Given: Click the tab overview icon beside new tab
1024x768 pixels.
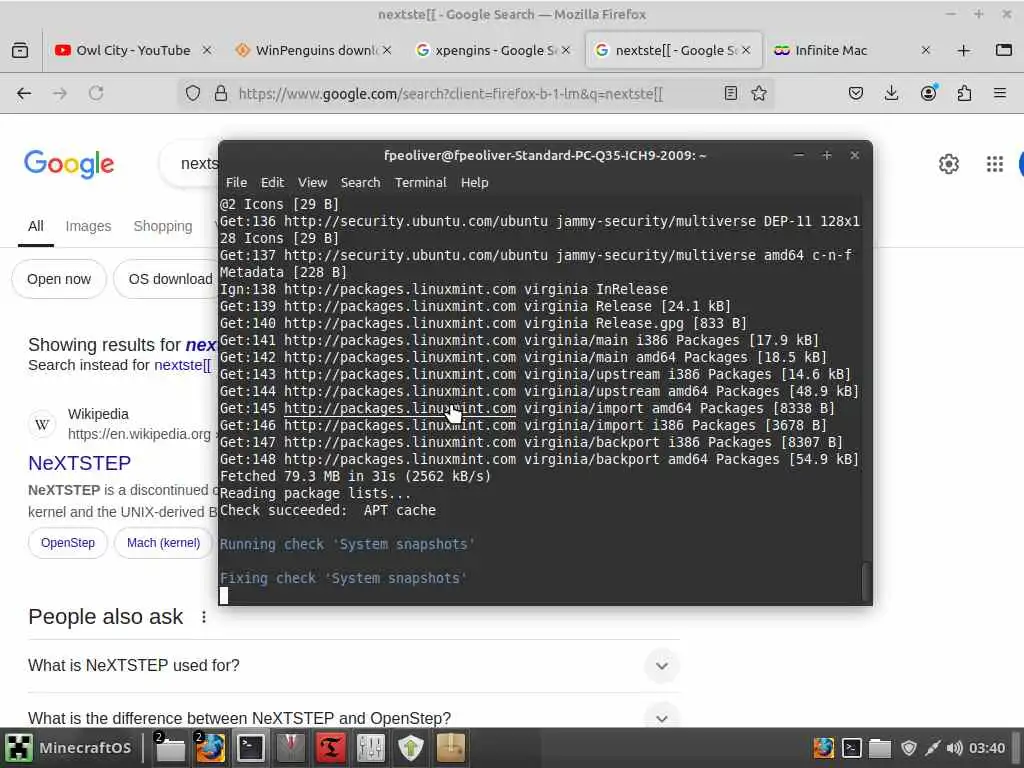Looking at the screenshot, I should 1004,50.
